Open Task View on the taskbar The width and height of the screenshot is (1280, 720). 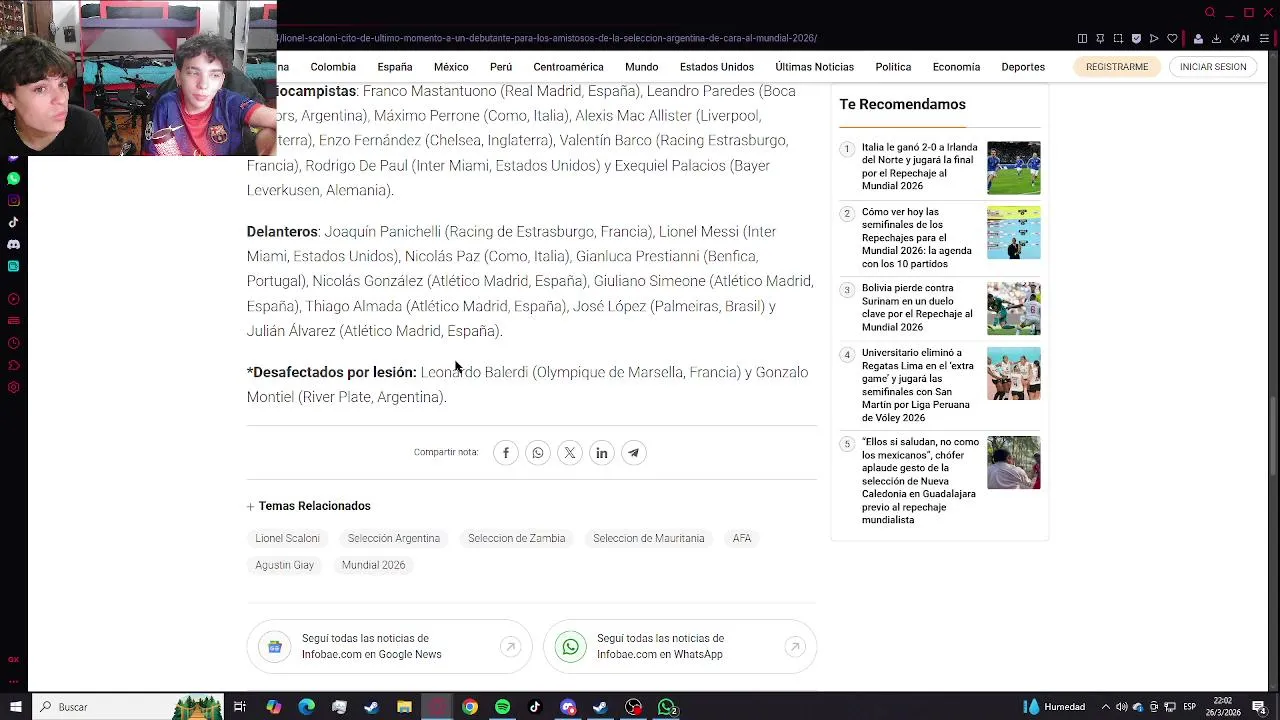240,707
